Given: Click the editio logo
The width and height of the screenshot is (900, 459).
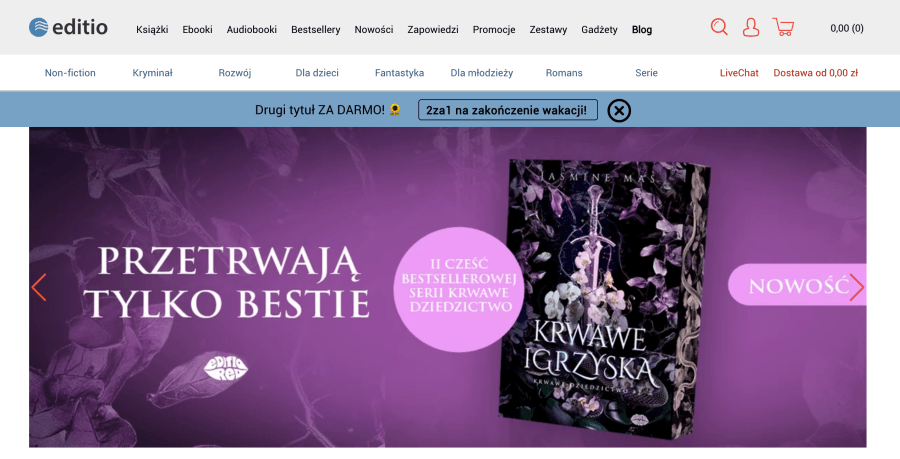Looking at the screenshot, I should (68, 27).
